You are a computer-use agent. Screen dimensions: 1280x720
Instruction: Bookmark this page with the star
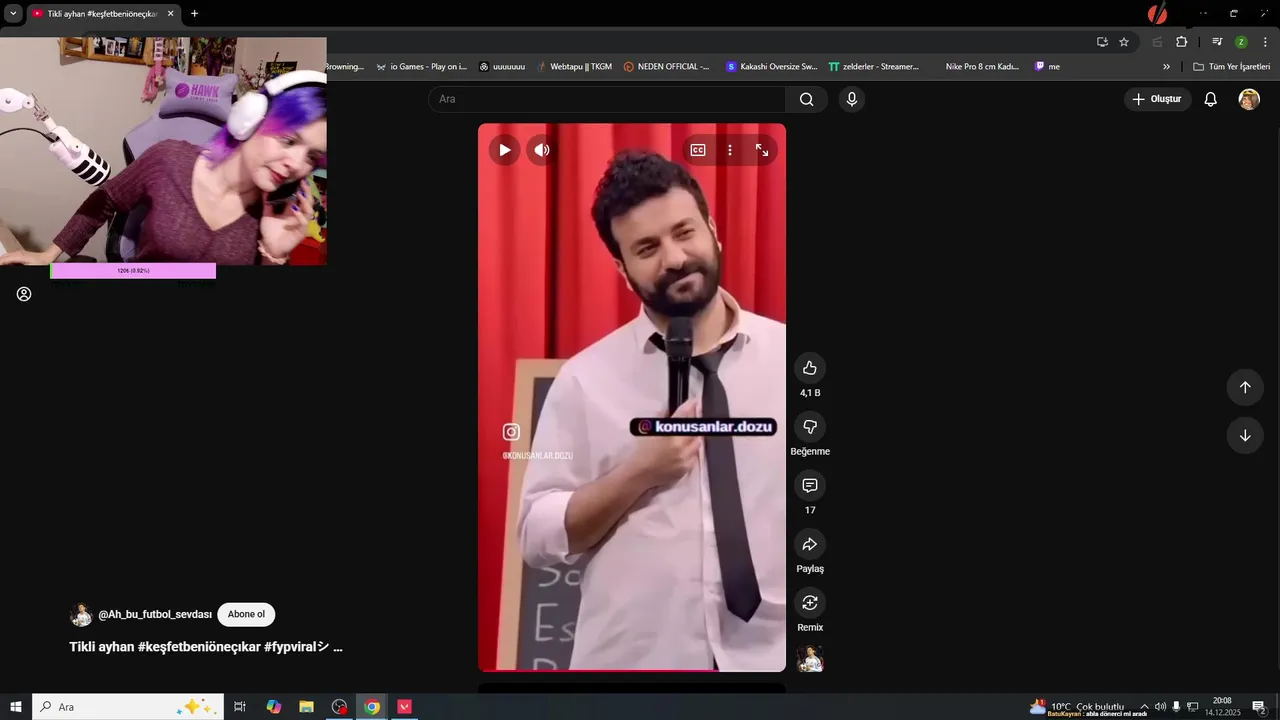(1124, 42)
